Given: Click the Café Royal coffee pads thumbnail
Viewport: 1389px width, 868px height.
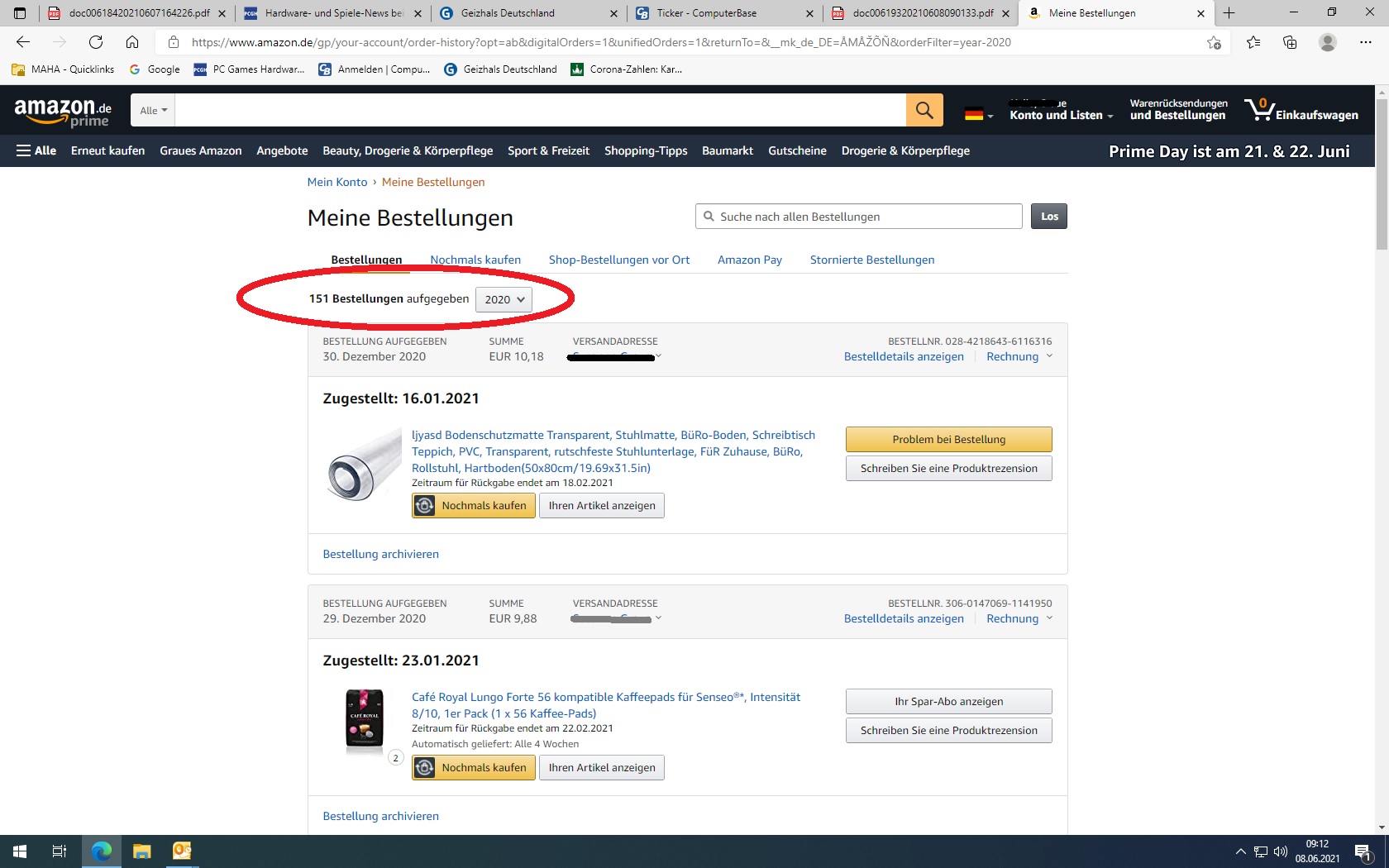Looking at the screenshot, I should tap(365, 720).
